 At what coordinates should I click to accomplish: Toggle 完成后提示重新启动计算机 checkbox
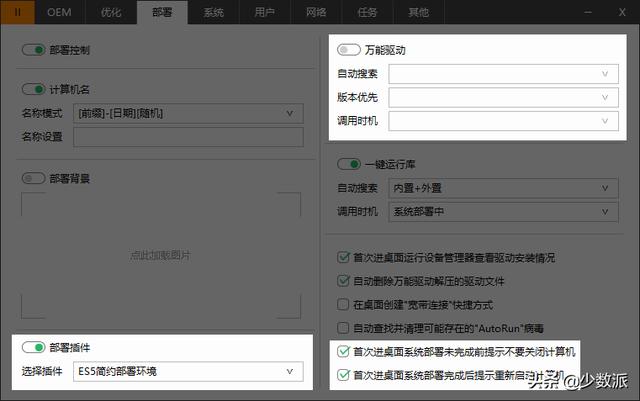pos(343,375)
